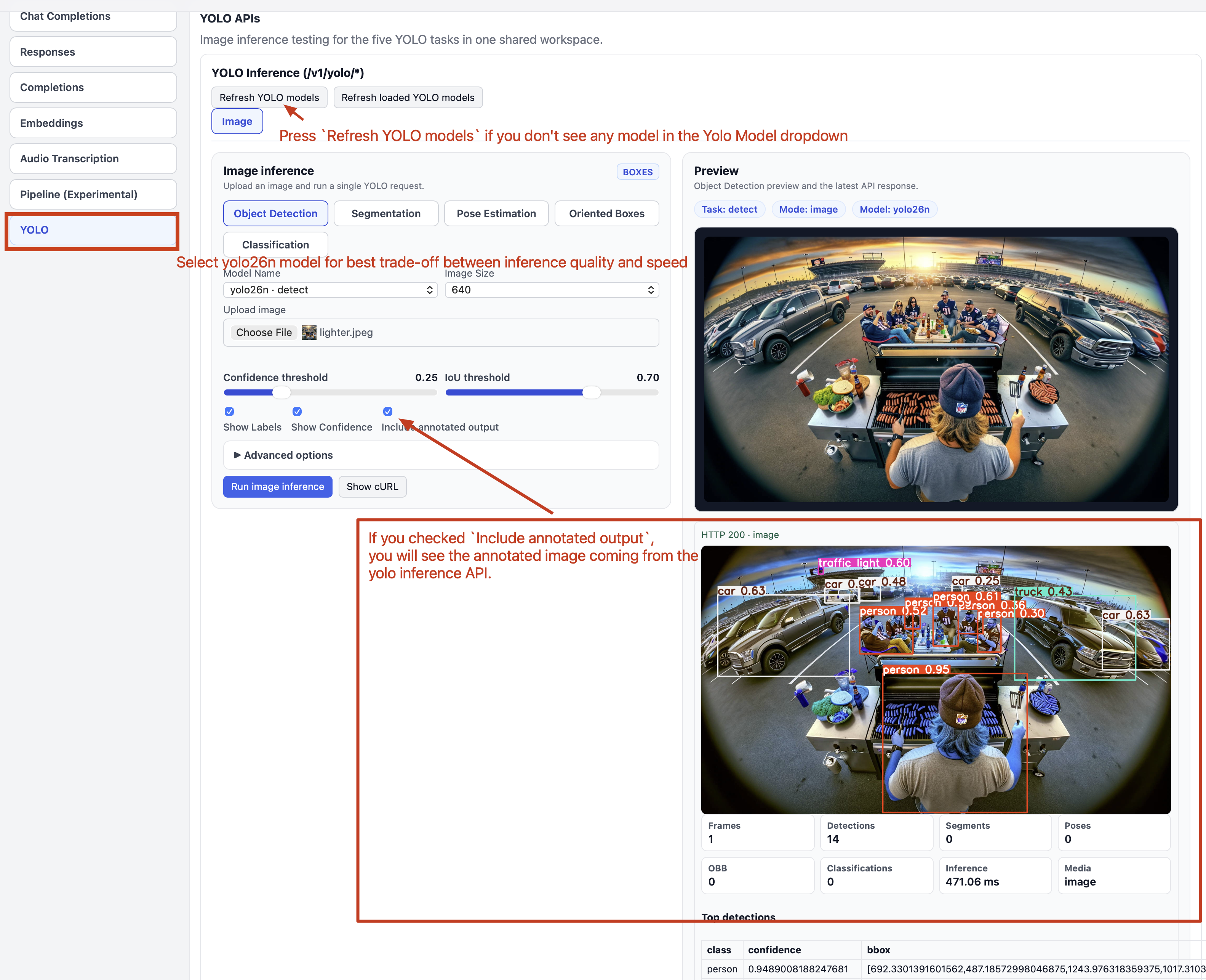Click the Task: detect chip
Viewport: 1206px width, 980px height.
pyautogui.click(x=730, y=210)
